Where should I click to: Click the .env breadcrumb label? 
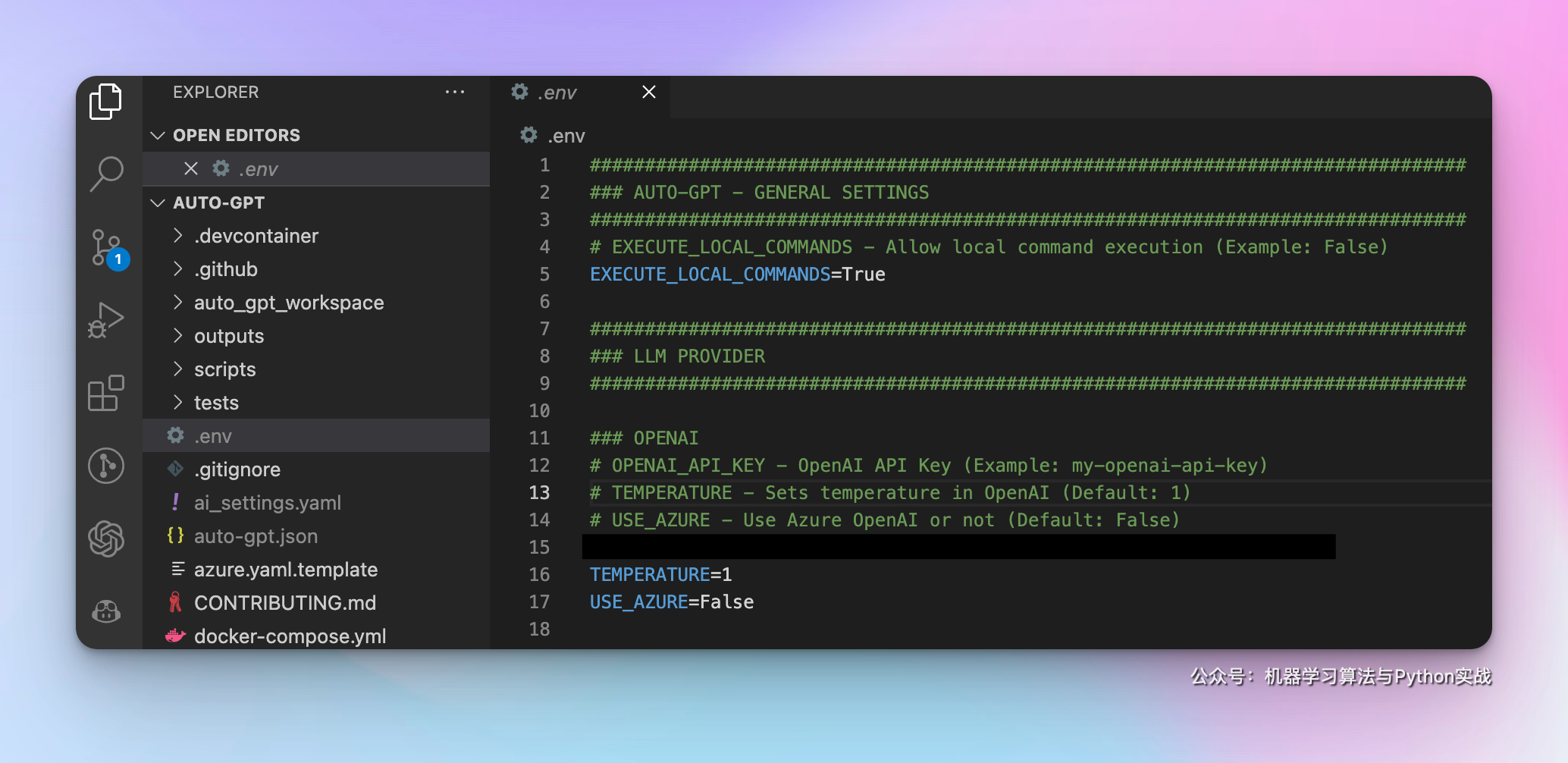[x=566, y=136]
